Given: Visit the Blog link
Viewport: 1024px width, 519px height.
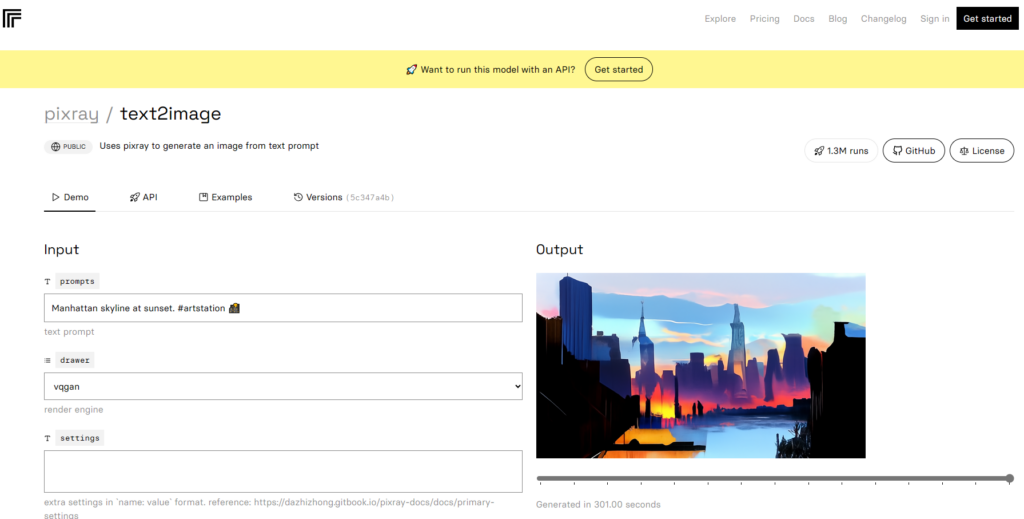Looking at the screenshot, I should coord(837,19).
